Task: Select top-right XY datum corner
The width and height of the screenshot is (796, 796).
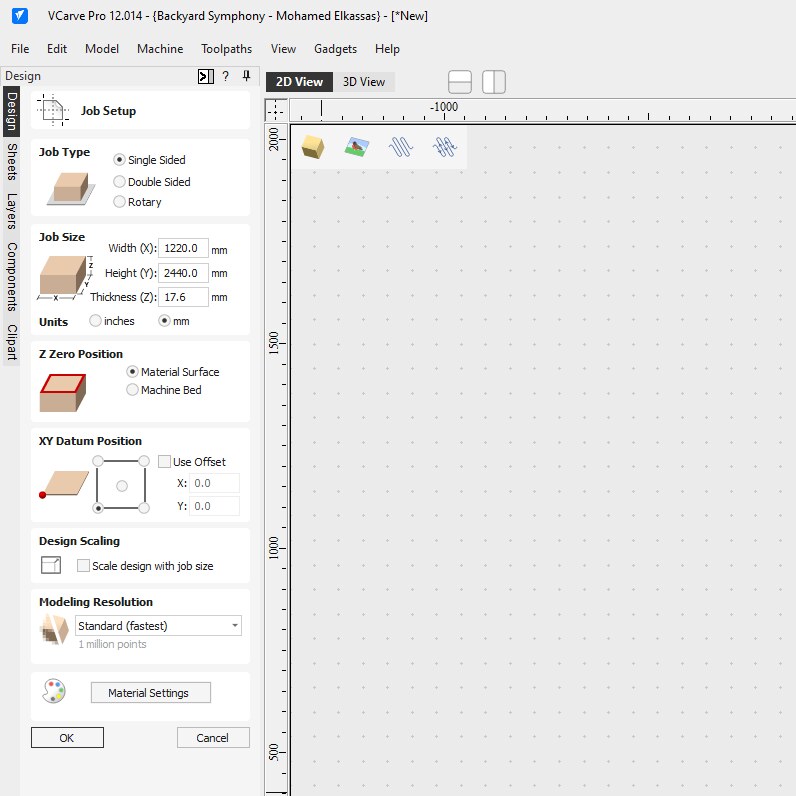Action: [144, 461]
